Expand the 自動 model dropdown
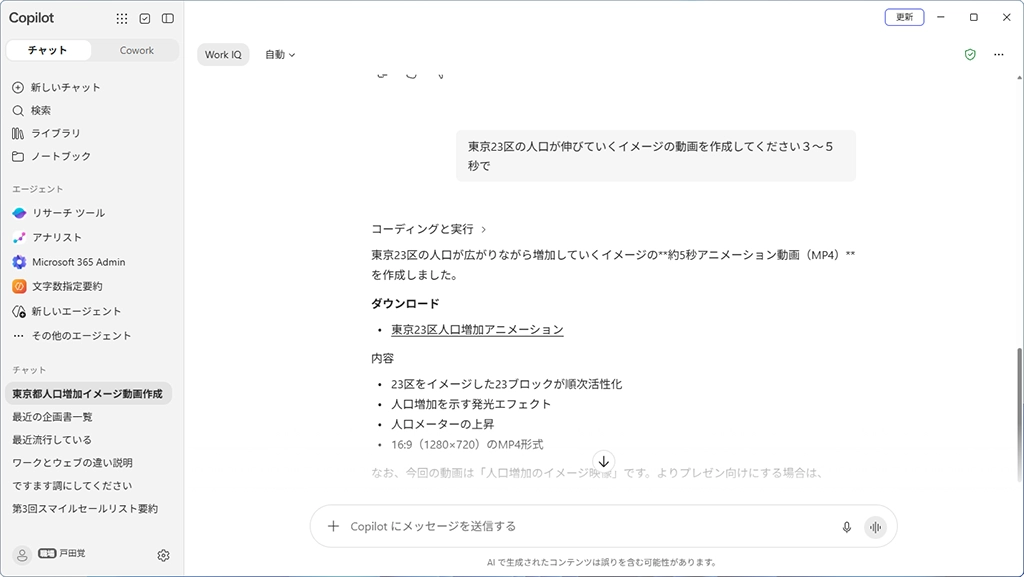 280,55
